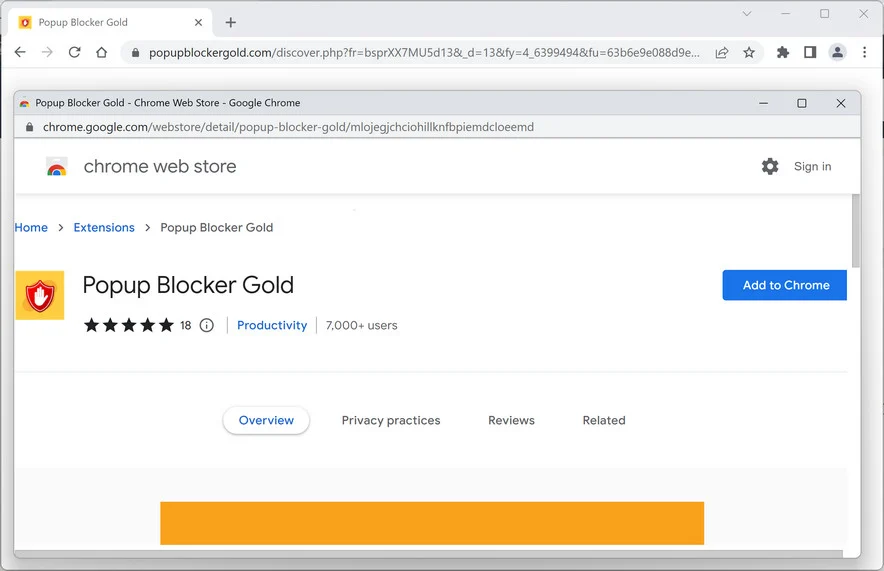Go to the browser home page
Viewport: 884px width, 571px height.
click(101, 52)
